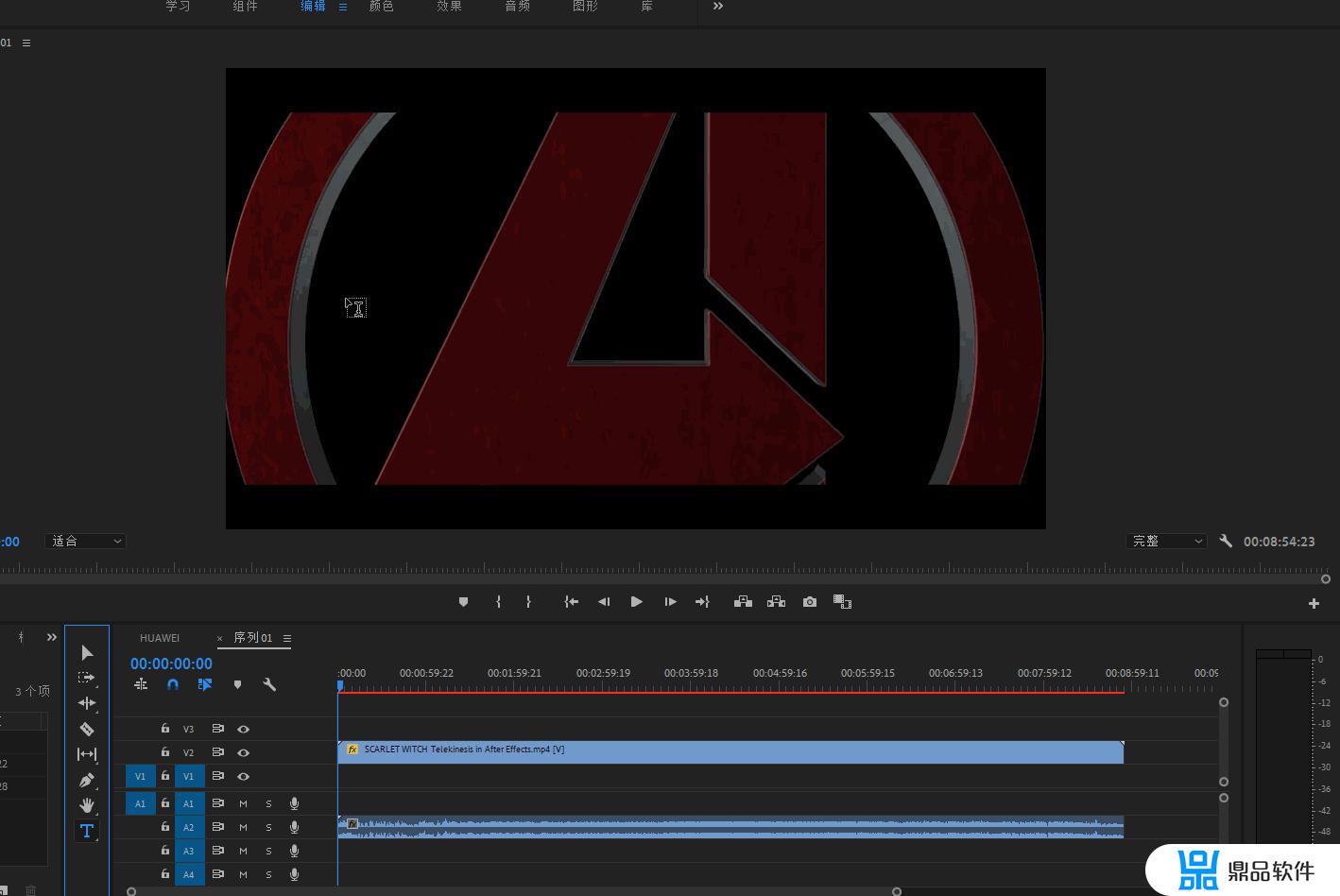This screenshot has height=896, width=1340.
Task: Go to Out point
Action: (x=702, y=602)
